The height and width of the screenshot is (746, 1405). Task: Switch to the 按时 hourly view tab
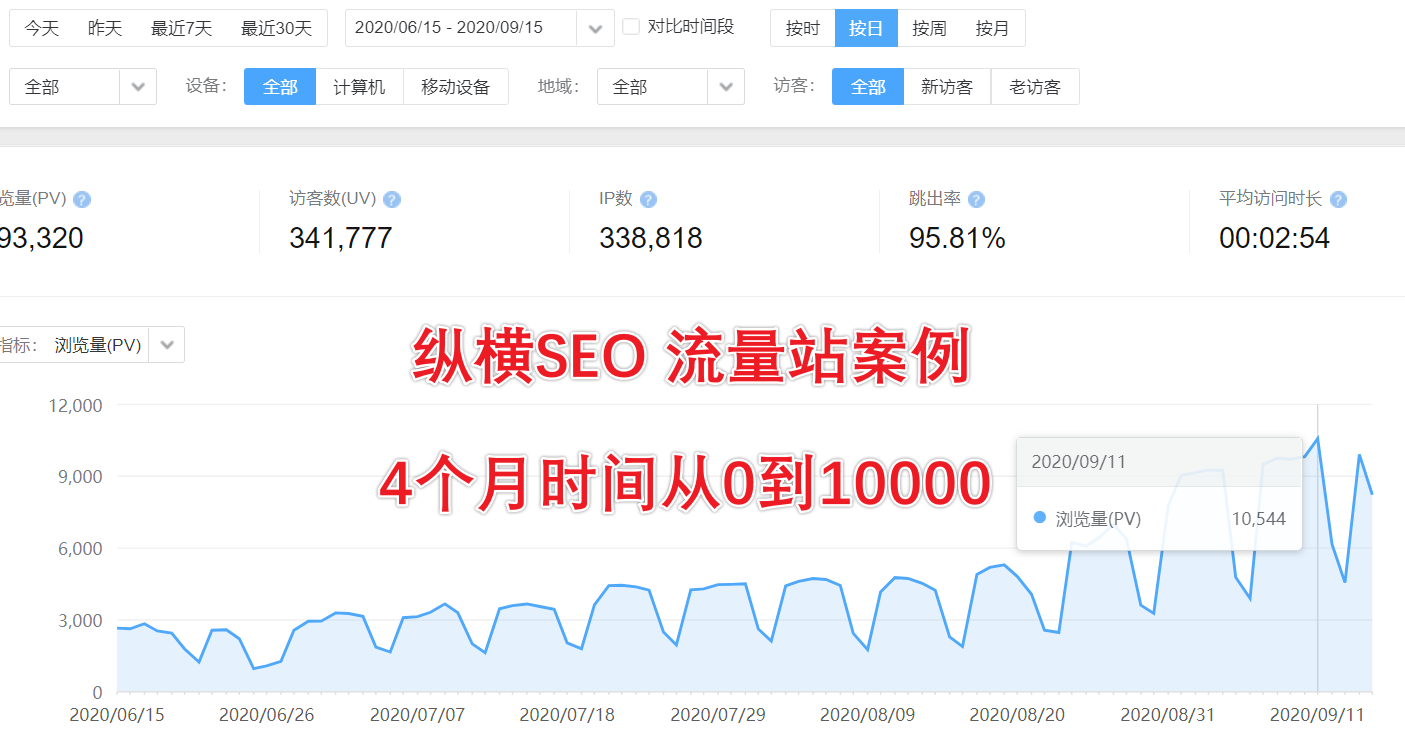[802, 28]
